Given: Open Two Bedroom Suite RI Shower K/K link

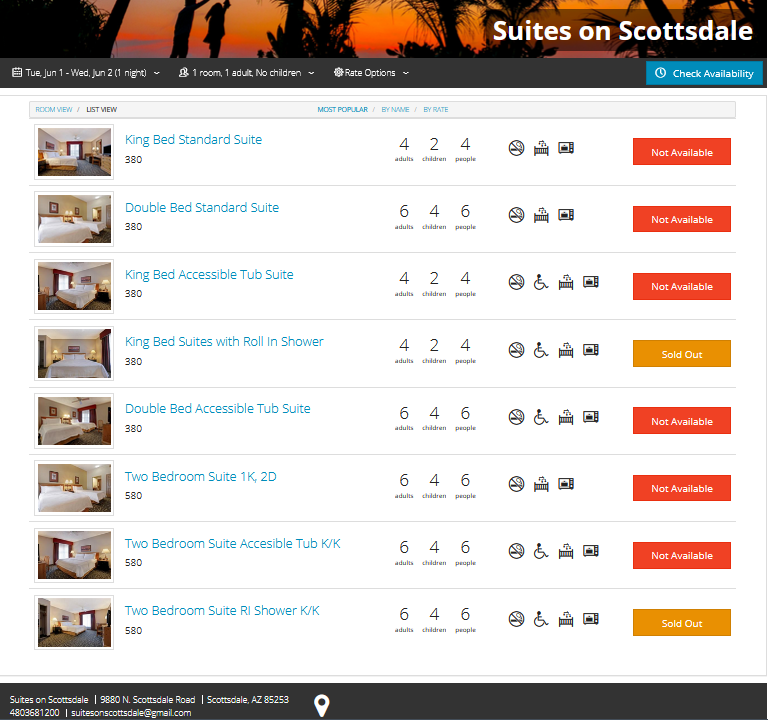Looking at the screenshot, I should (x=222, y=611).
